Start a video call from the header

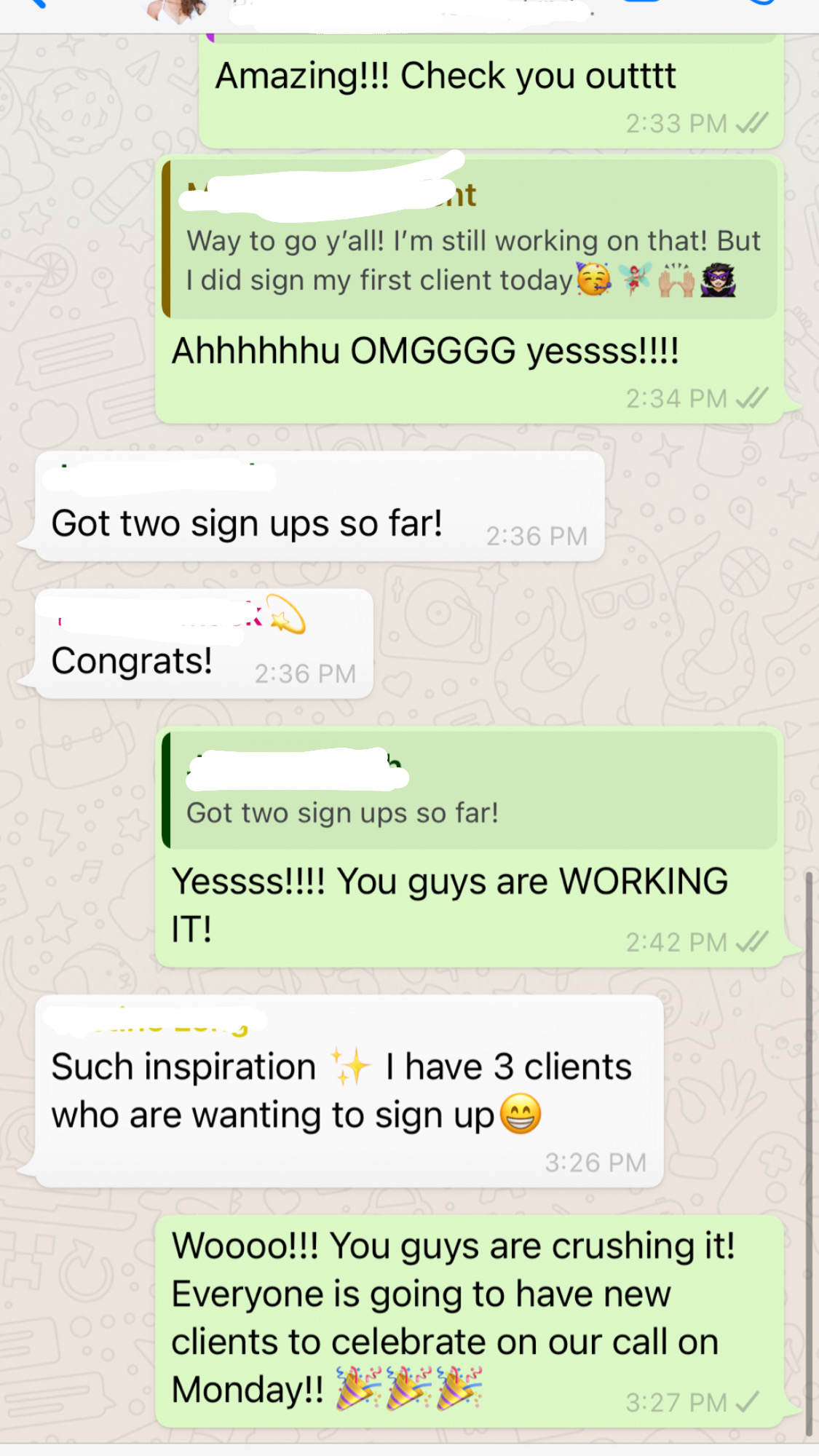tap(642, 3)
